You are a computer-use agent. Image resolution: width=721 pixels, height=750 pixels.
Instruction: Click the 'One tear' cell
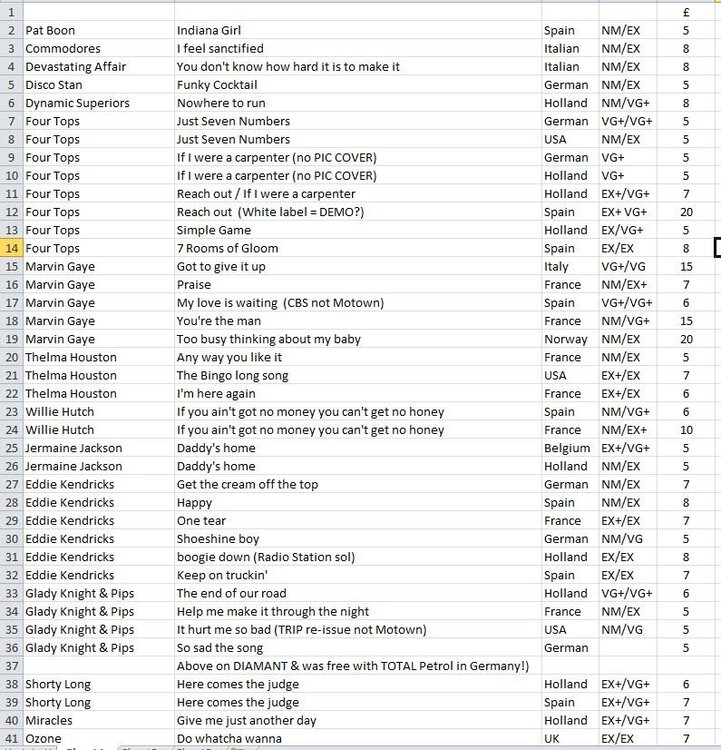point(358,521)
